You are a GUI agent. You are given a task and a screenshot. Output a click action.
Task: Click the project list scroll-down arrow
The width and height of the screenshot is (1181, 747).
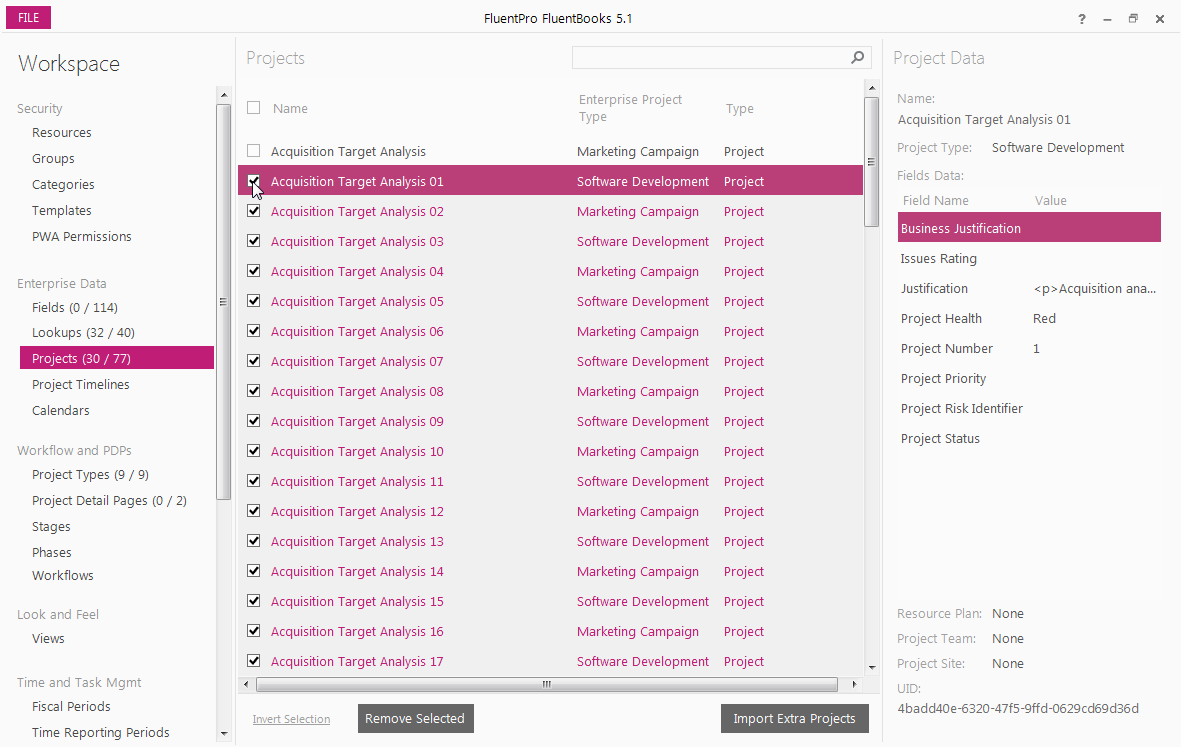[871, 667]
